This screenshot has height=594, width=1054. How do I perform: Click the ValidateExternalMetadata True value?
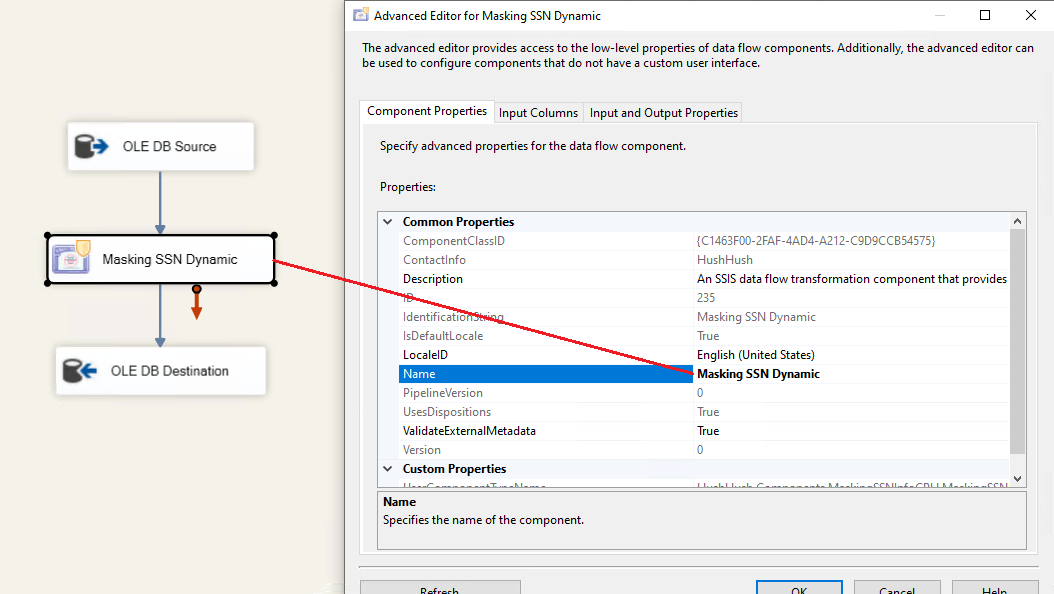[708, 431]
